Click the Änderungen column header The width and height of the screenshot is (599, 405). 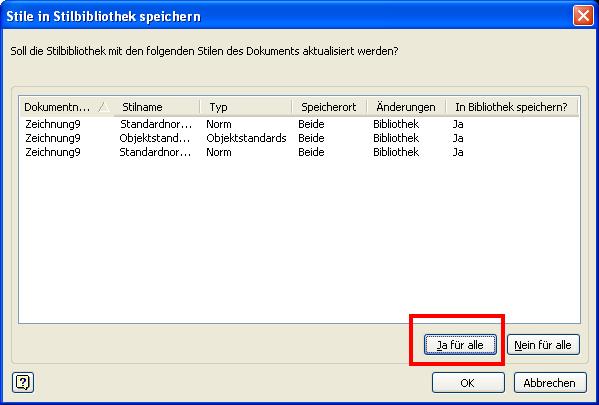406,107
